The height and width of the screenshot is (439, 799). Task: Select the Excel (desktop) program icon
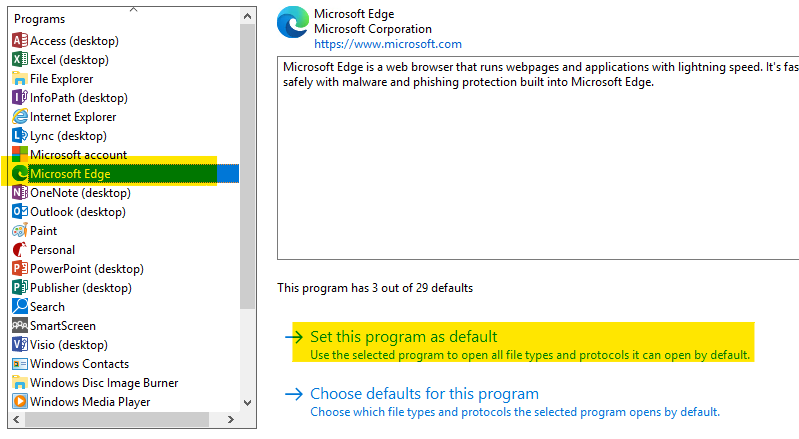tap(19, 60)
